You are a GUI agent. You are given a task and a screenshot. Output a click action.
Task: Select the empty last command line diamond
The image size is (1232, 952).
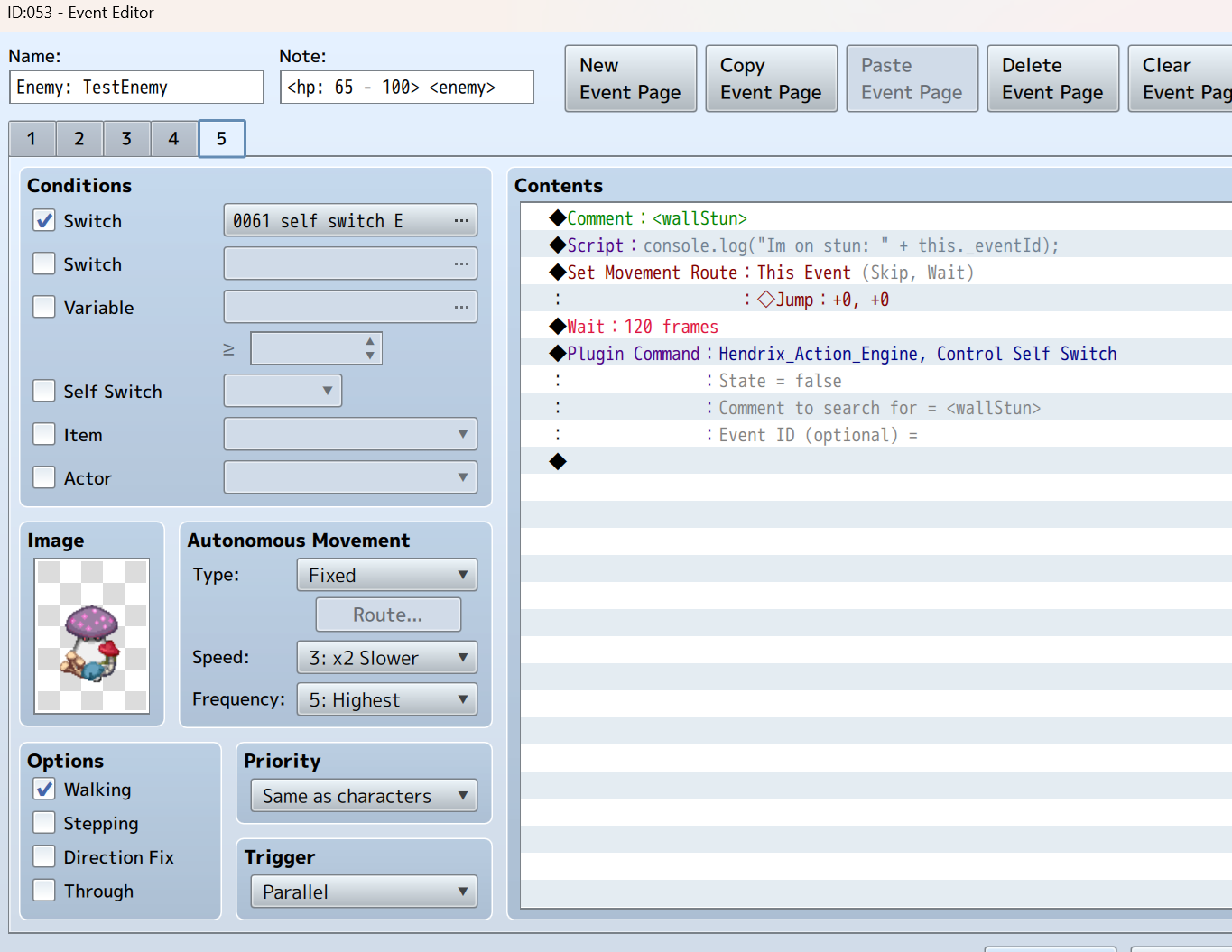point(558,462)
